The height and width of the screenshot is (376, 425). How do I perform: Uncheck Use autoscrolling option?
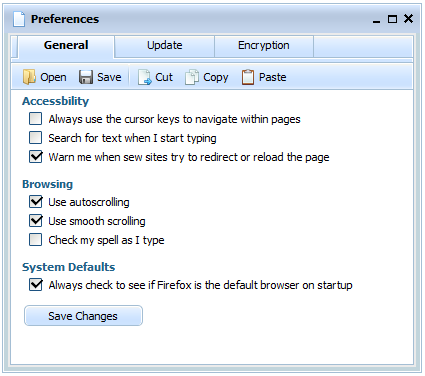[x=36, y=202]
